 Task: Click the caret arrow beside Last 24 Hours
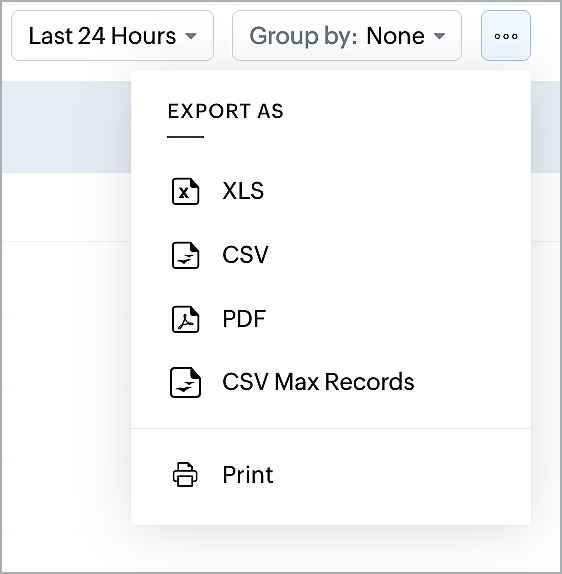point(191,36)
